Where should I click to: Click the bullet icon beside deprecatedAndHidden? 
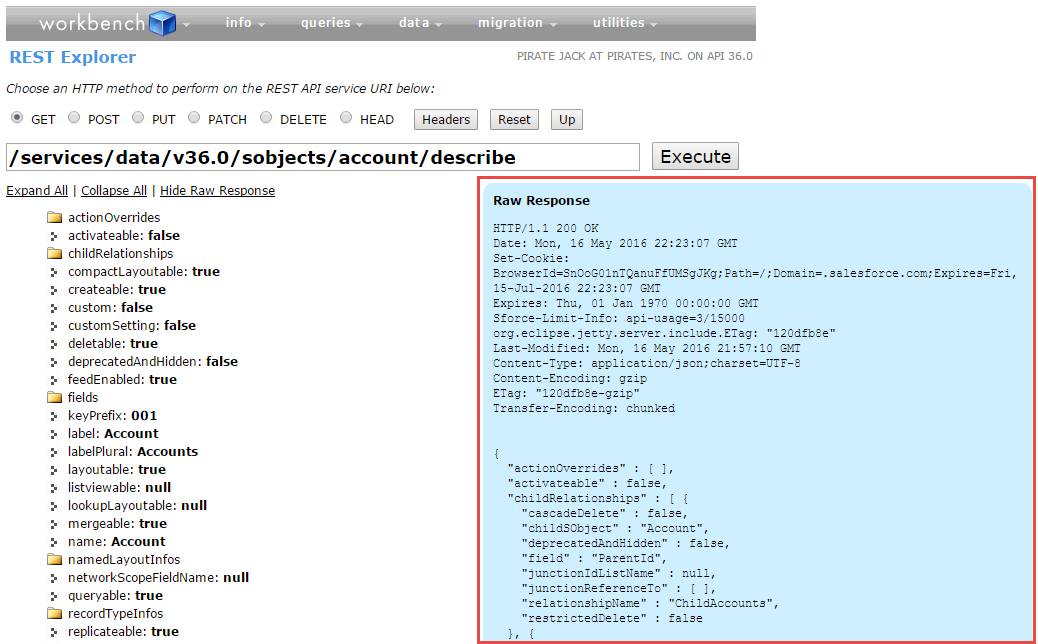[54, 362]
